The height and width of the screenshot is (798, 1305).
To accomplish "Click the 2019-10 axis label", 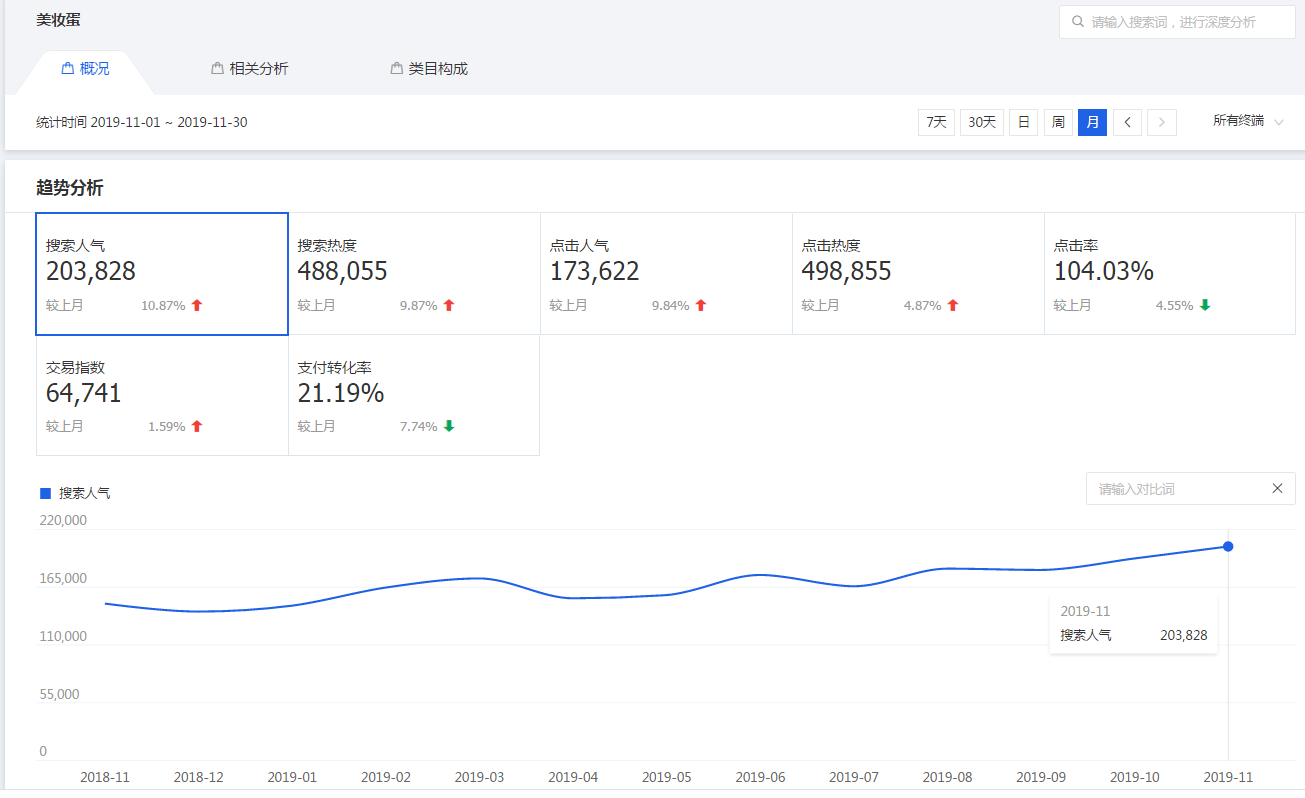I will pos(1135,776).
